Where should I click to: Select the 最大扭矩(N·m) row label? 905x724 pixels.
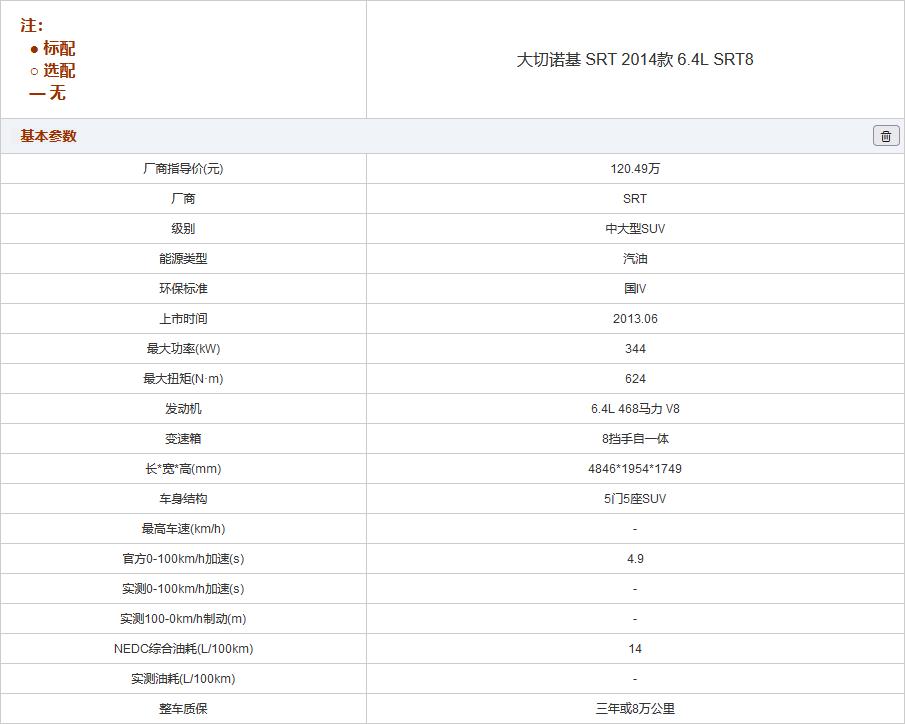[x=183, y=379]
